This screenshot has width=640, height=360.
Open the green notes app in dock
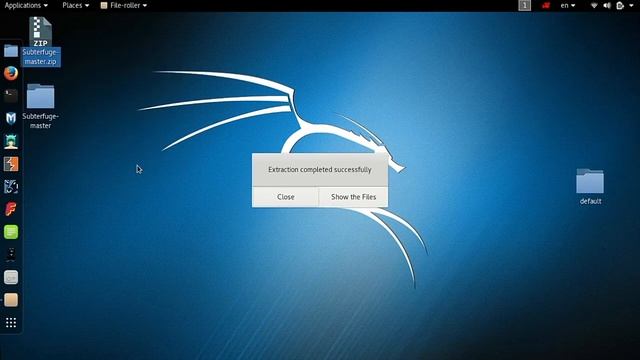[x=11, y=232]
